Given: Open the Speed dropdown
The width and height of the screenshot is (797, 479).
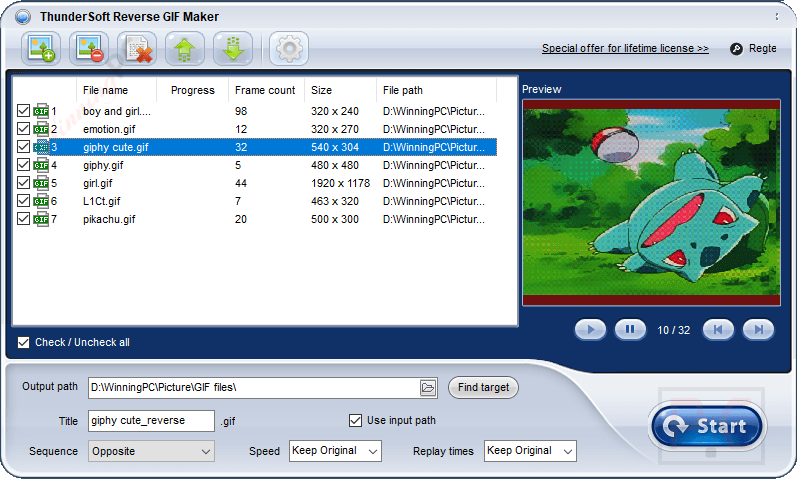Looking at the screenshot, I should [335, 451].
